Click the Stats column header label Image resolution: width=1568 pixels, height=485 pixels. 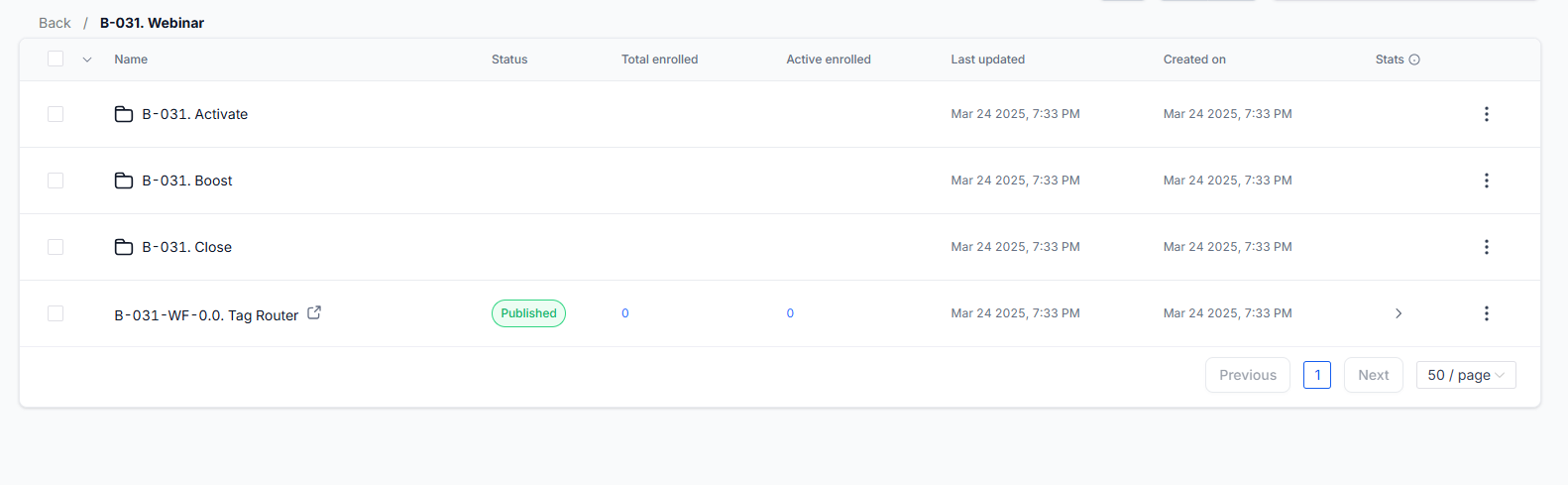pyautogui.click(x=1390, y=60)
